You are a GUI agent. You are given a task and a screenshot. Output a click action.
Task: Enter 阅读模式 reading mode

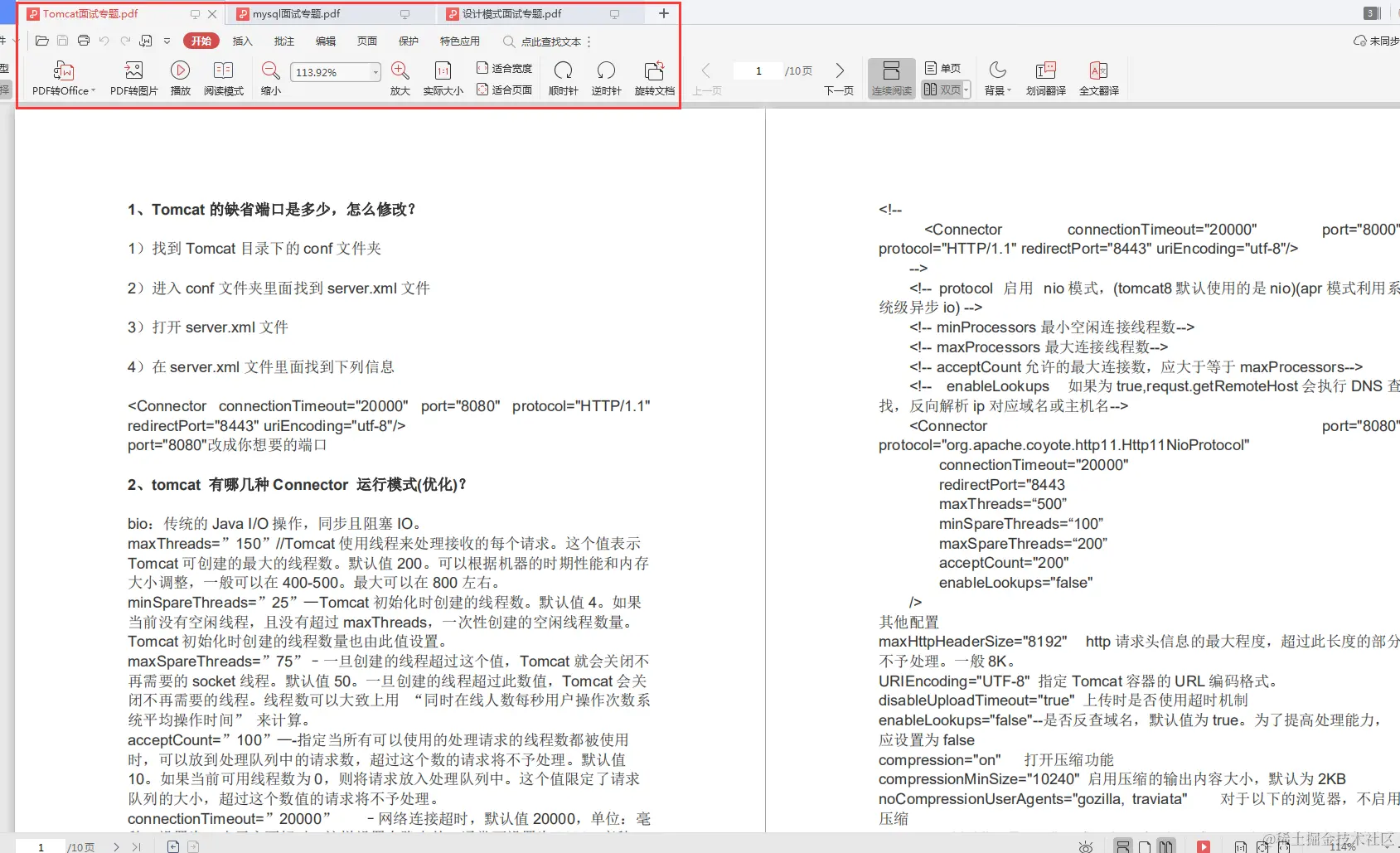pyautogui.click(x=223, y=77)
